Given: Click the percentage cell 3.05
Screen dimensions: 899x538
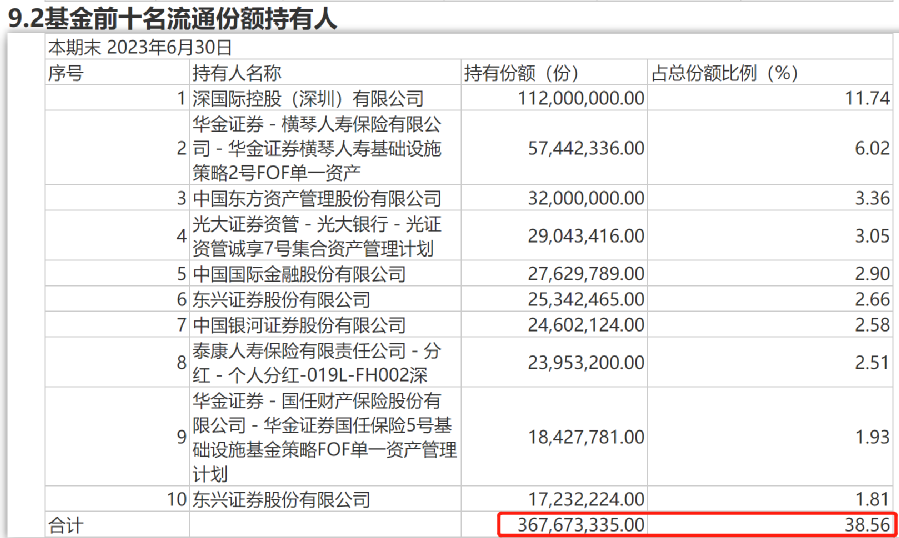Looking at the screenshot, I should 872,236.
